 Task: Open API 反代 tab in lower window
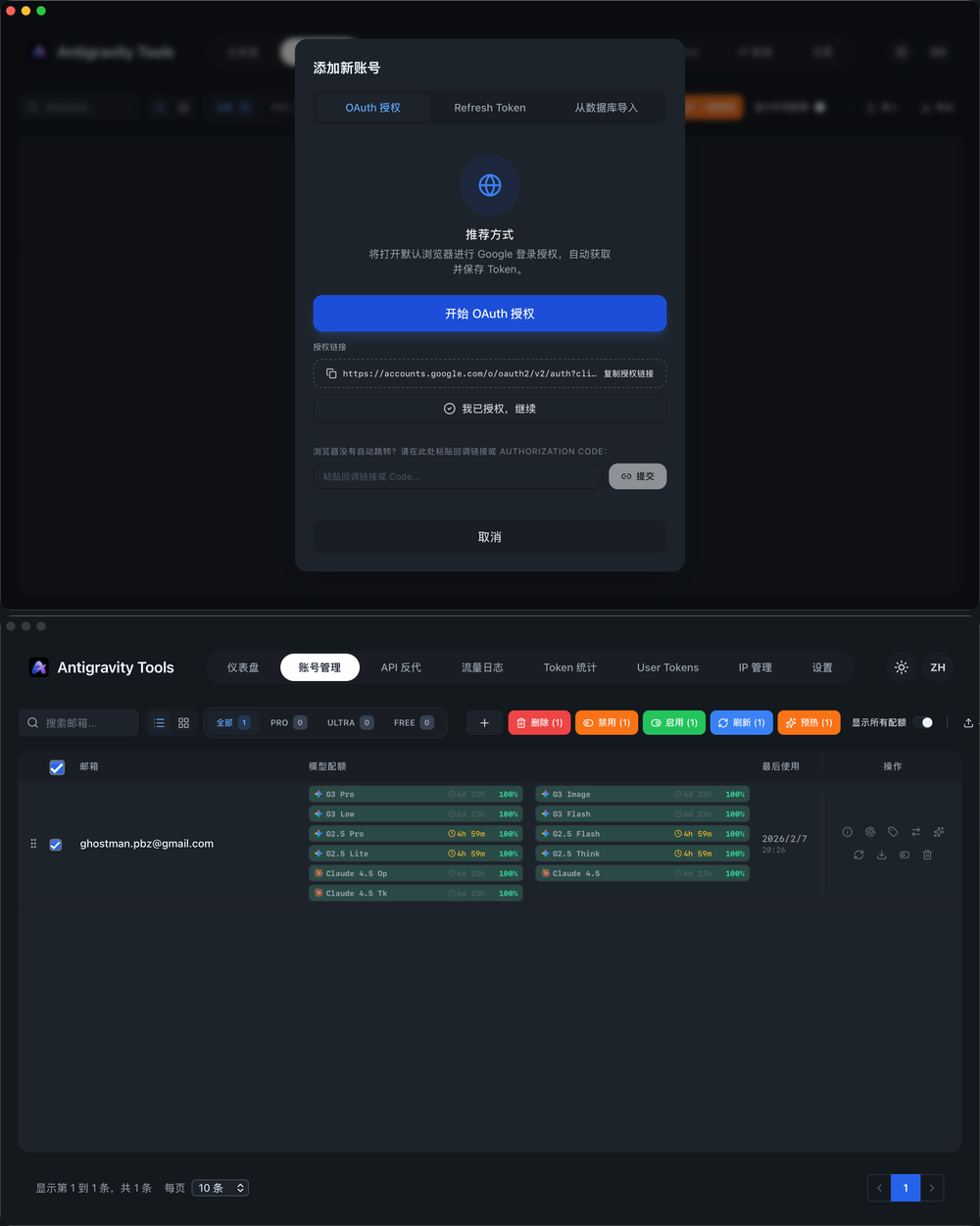[x=401, y=667]
